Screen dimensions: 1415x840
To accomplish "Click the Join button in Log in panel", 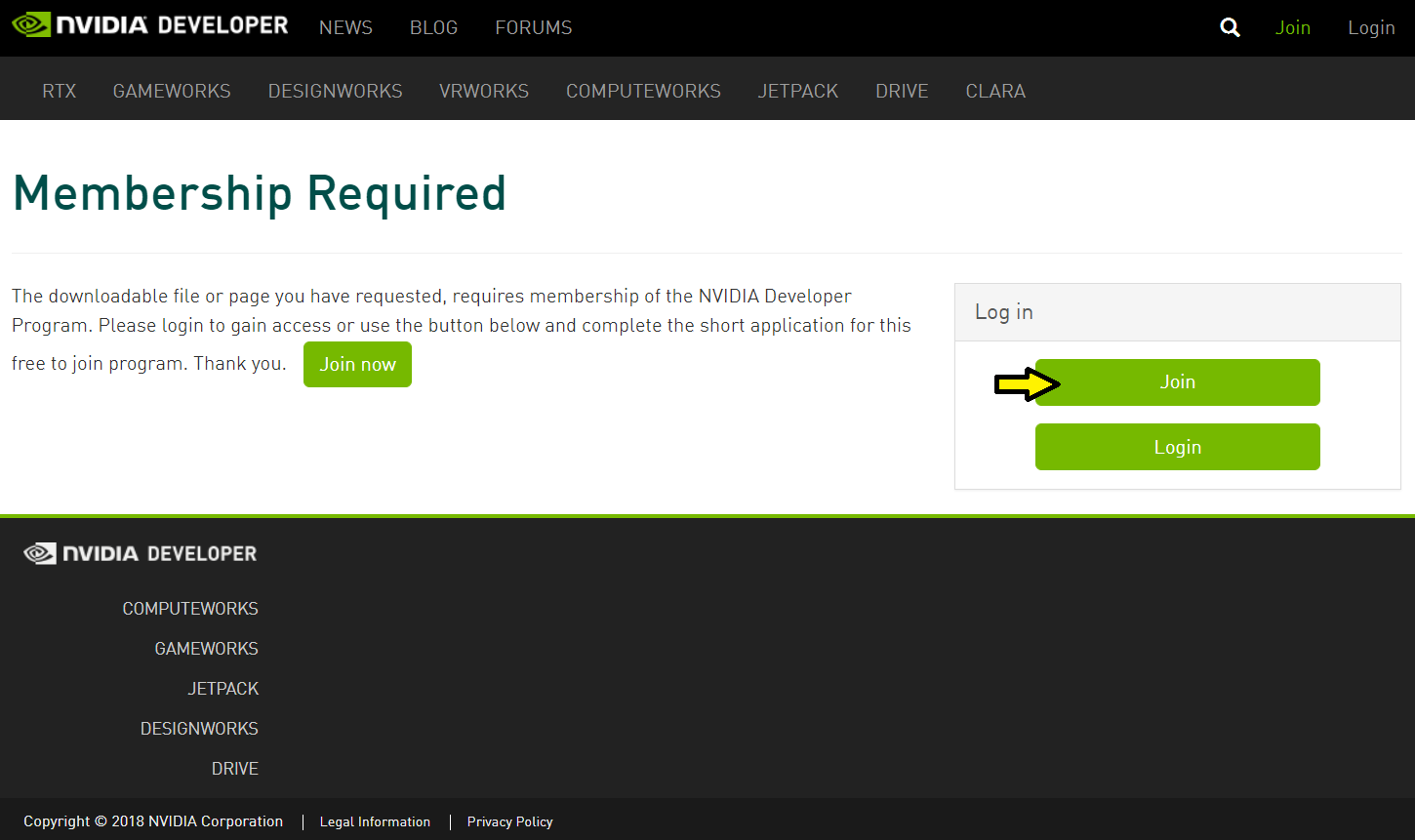I will pos(1177,382).
